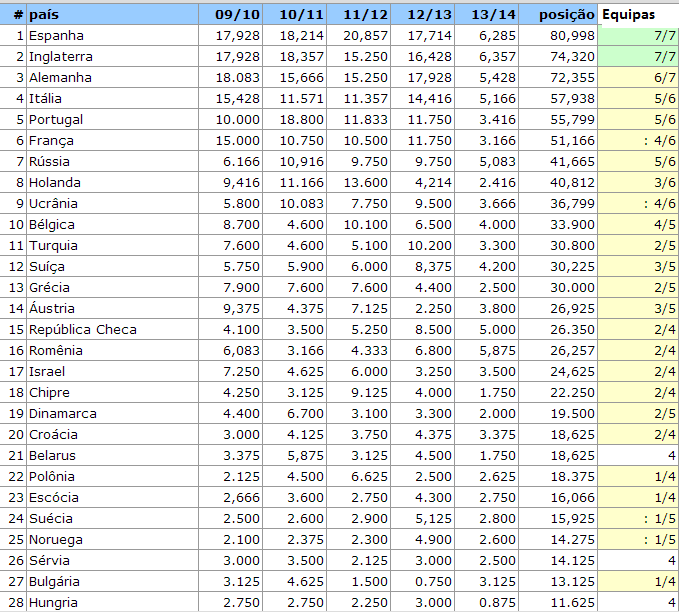
Task: Click Bélgica's Equipas value 4/5
Action: (665, 225)
